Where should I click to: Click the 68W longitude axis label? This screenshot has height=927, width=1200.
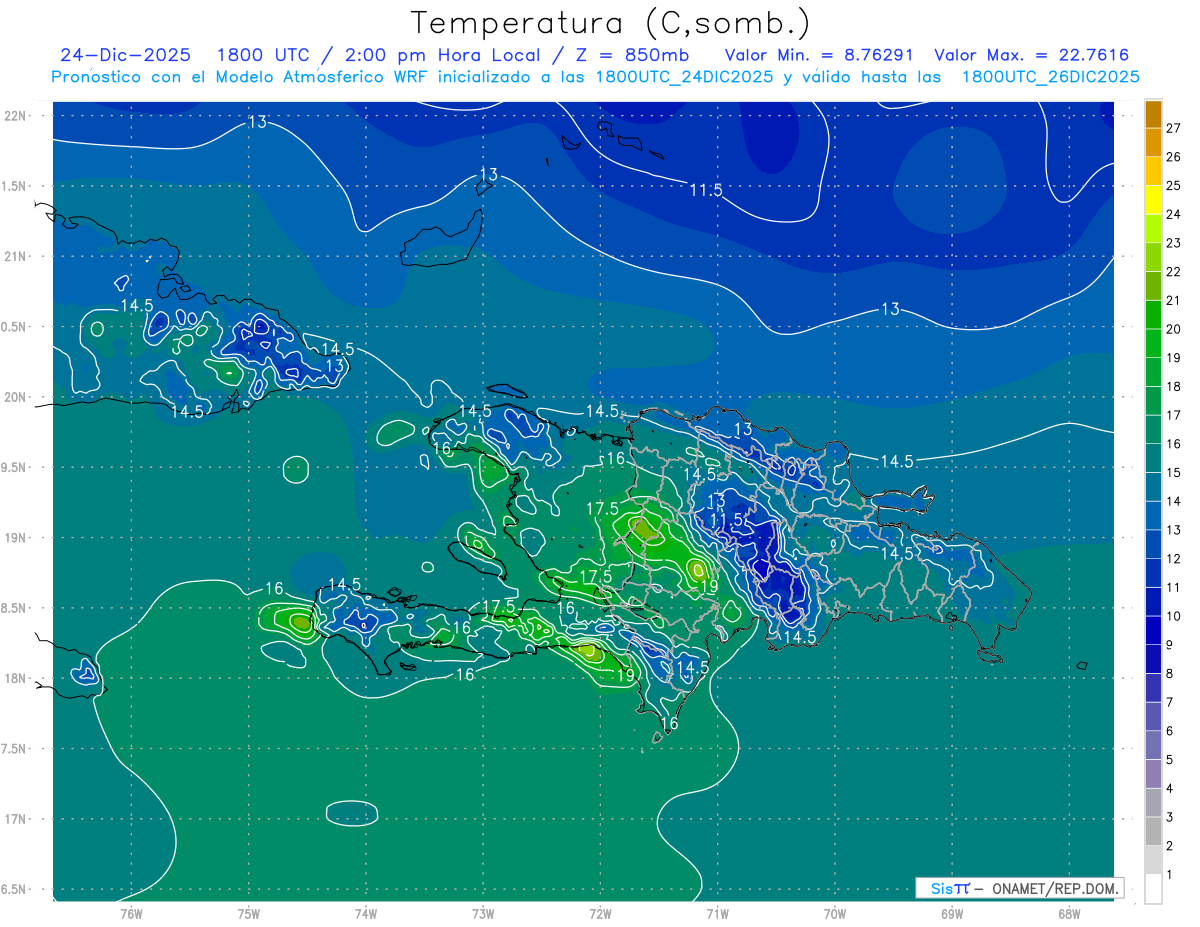click(1068, 913)
